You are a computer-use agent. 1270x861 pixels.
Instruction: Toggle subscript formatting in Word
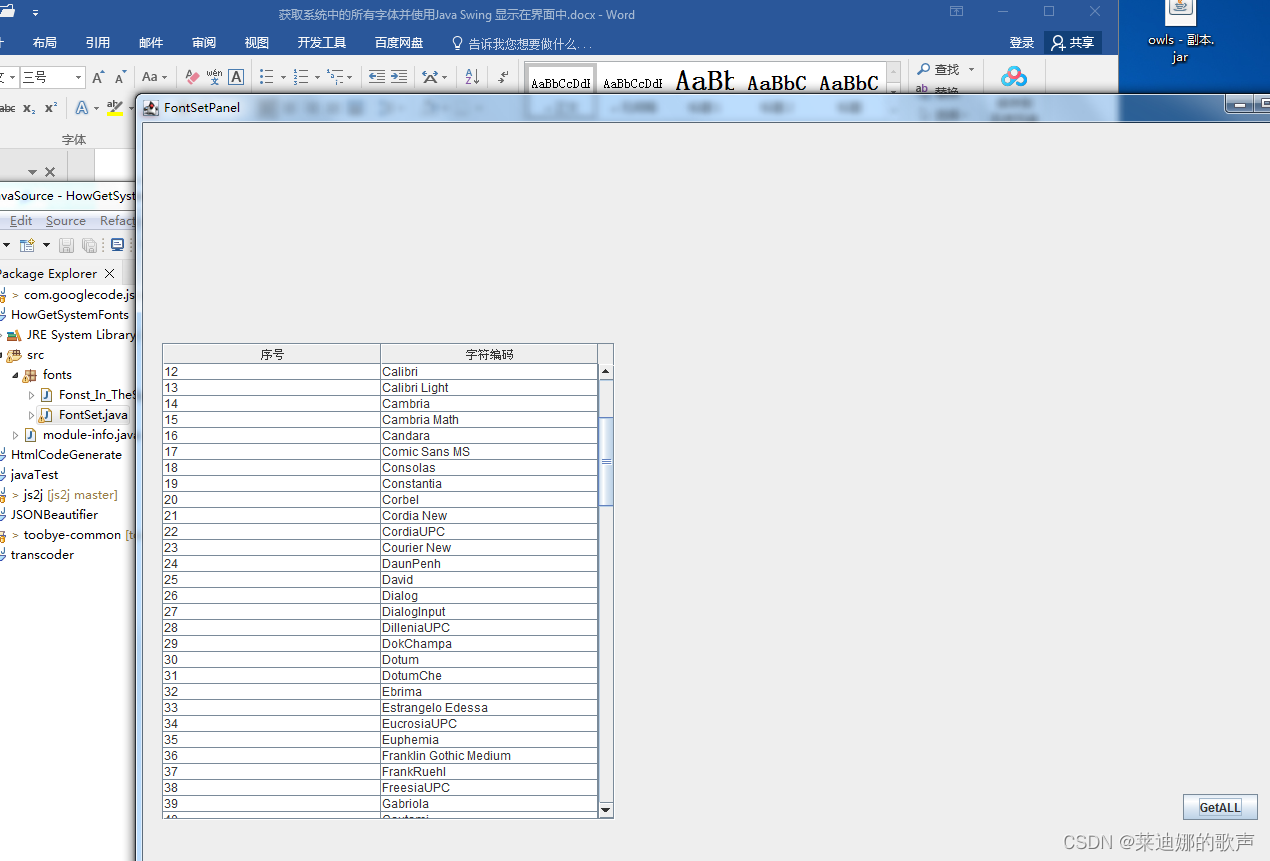pos(29,108)
